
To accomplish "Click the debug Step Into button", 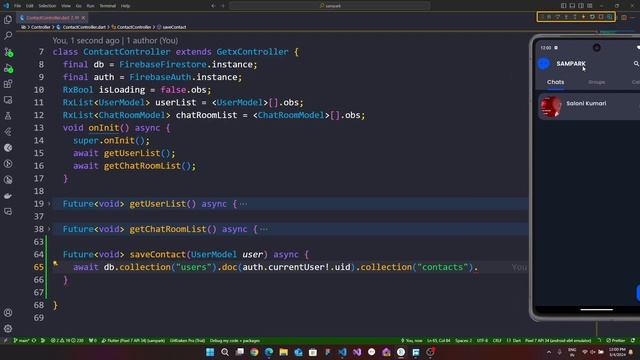I will pyautogui.click(x=566, y=17).
